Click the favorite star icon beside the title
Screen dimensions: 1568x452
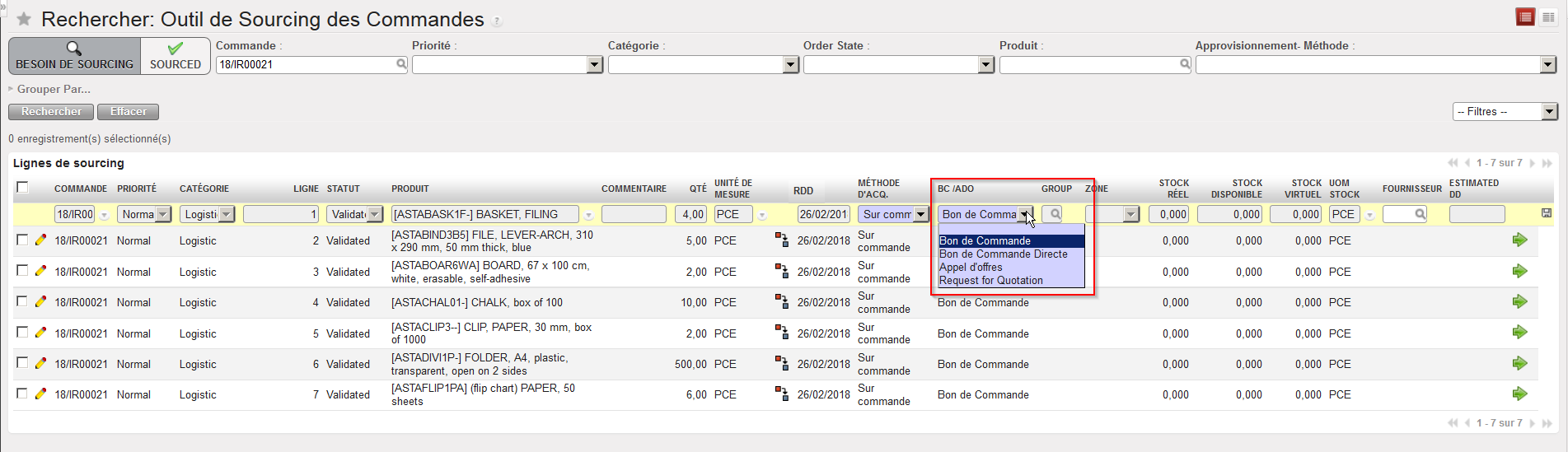point(24,19)
